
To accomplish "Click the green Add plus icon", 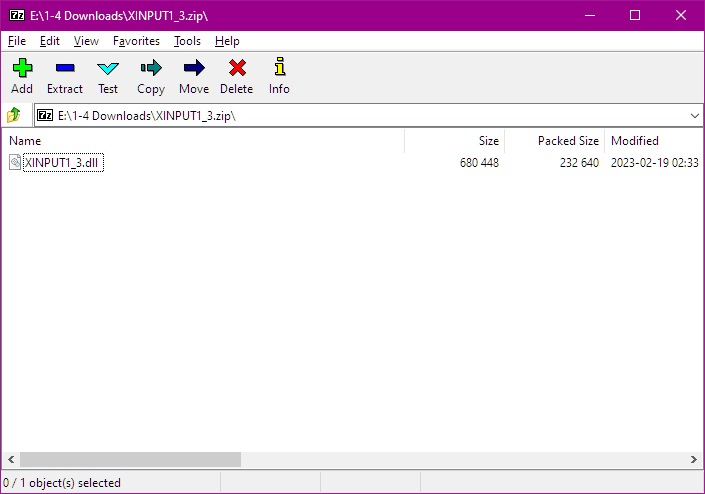I will click(x=22, y=68).
